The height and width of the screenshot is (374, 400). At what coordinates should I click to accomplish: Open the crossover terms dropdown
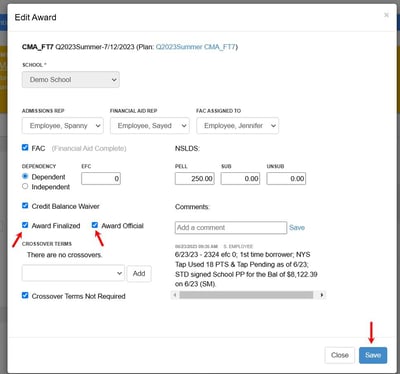[73, 273]
